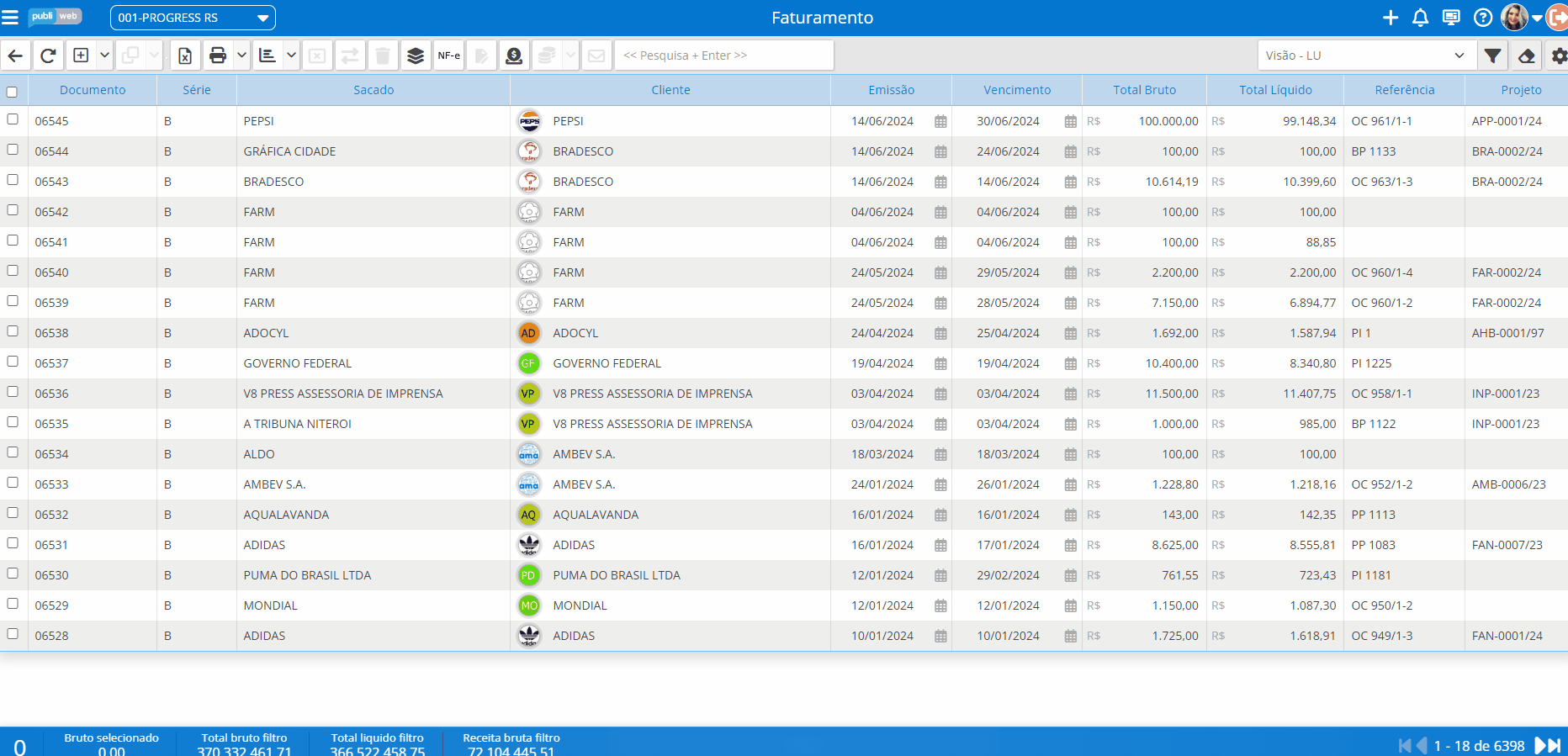Open notifications bell

(1421, 18)
